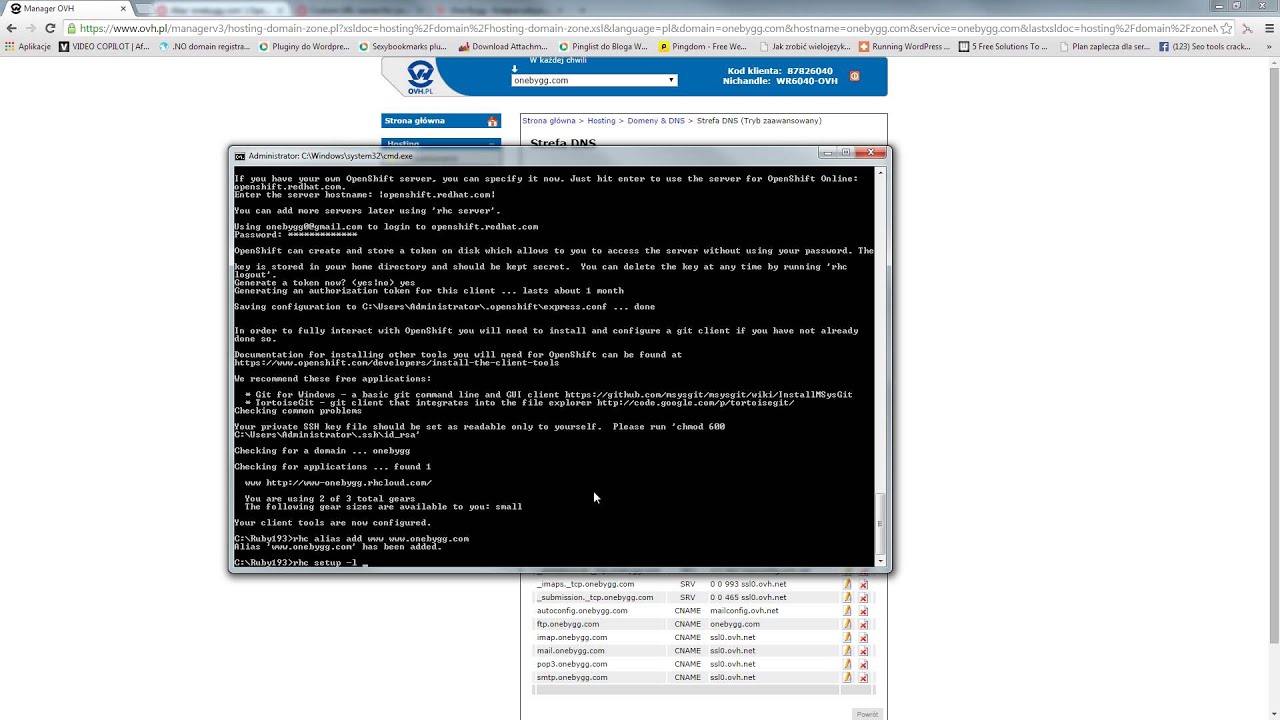Select the 'mailconfig.ovh.net' target cell
This screenshot has width=1280, height=720.
[744, 611]
